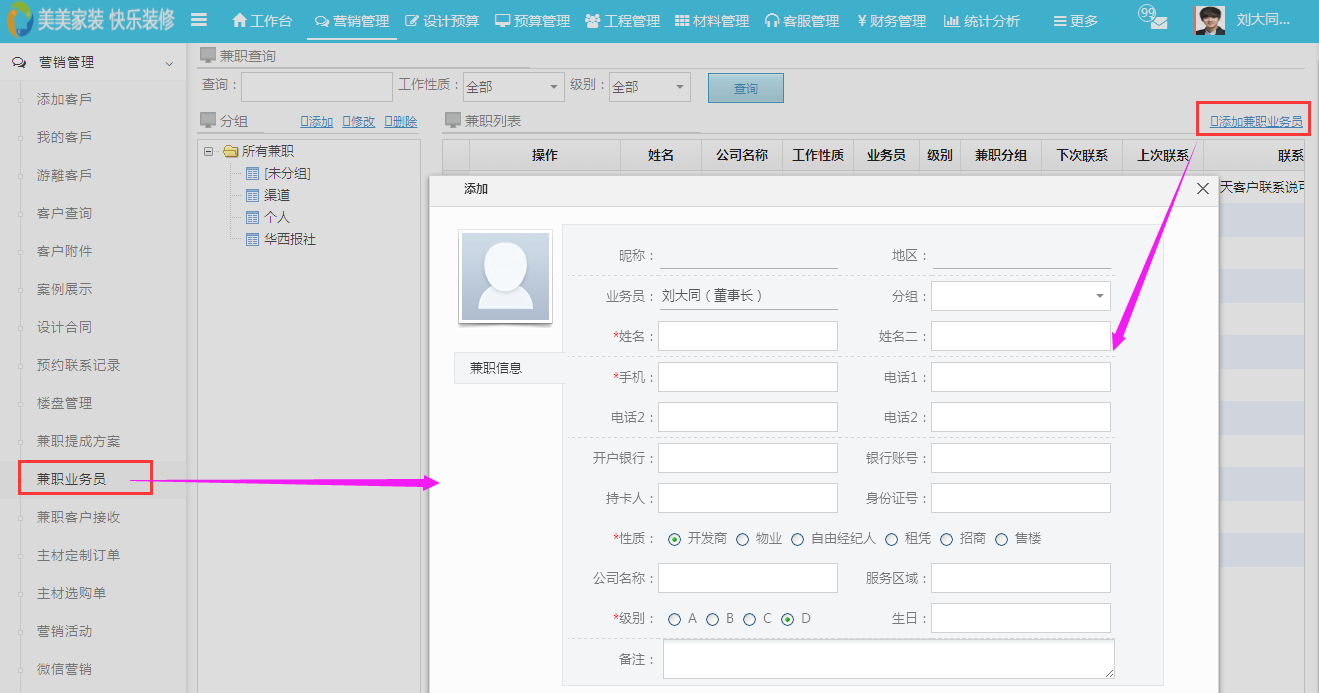The image size is (1319, 693).
Task: Open the 财务管理 top menu
Action: tap(891, 21)
